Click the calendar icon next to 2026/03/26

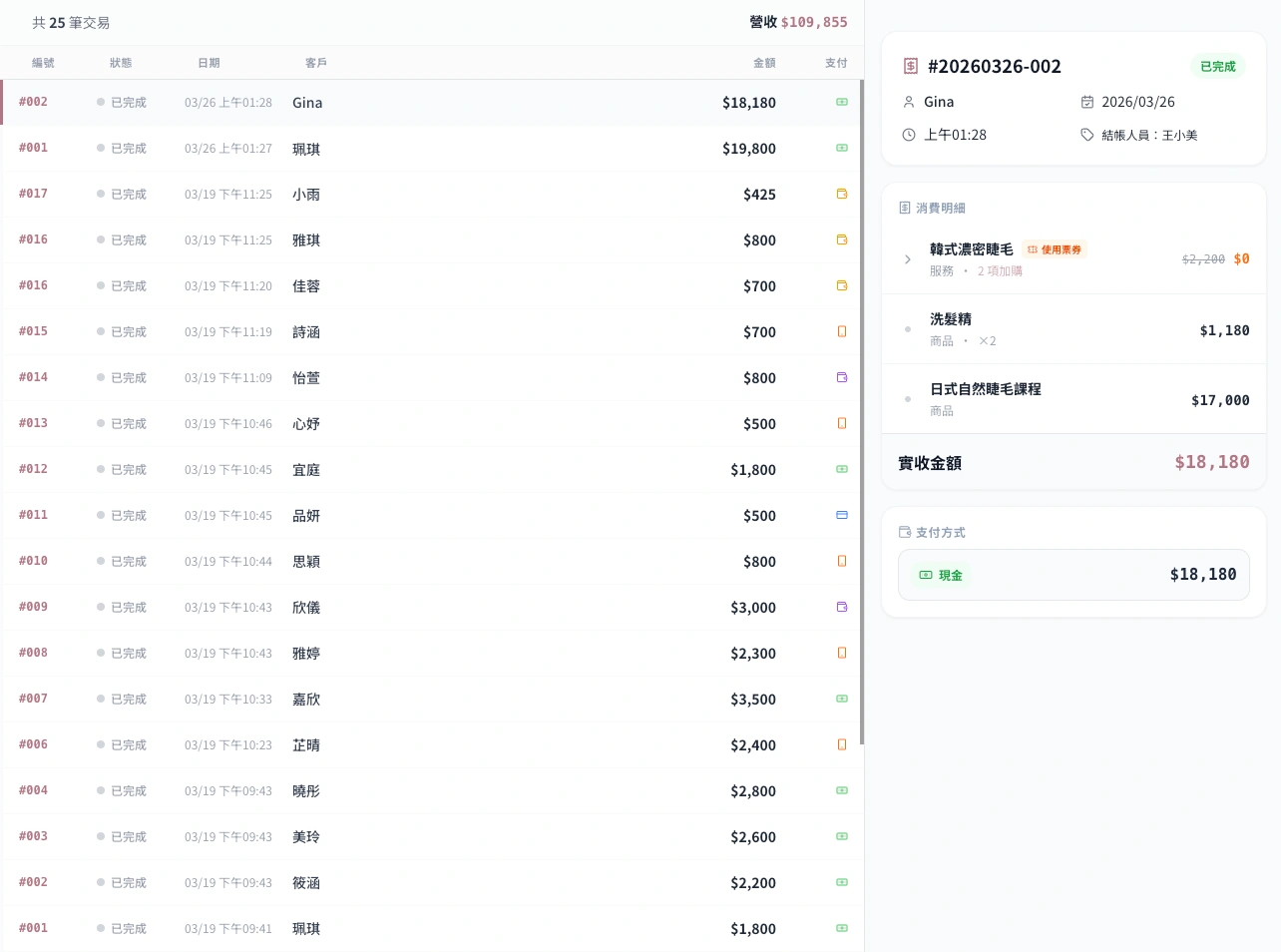tap(1087, 102)
